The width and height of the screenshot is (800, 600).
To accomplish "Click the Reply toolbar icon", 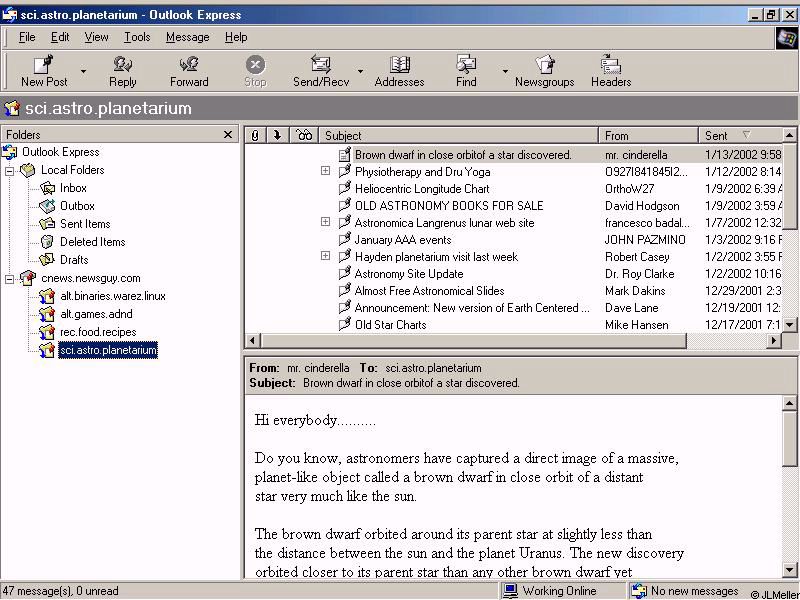I will (123, 66).
